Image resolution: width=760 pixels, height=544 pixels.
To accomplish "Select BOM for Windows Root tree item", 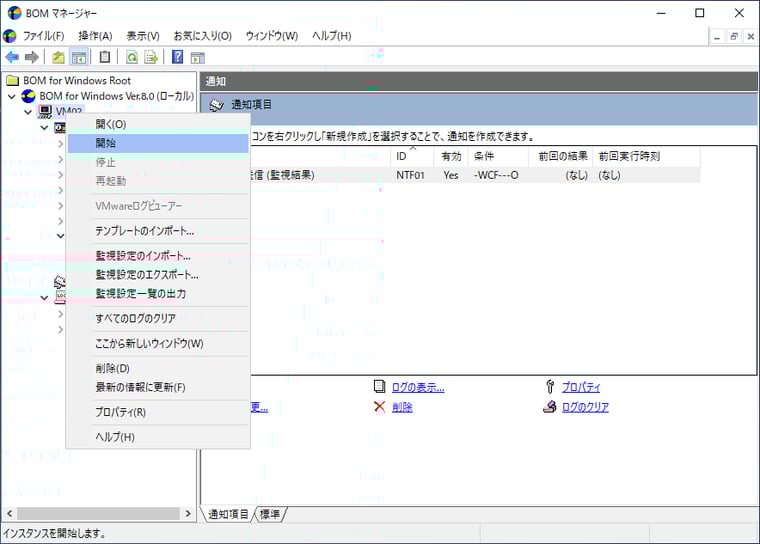I will (x=77, y=80).
